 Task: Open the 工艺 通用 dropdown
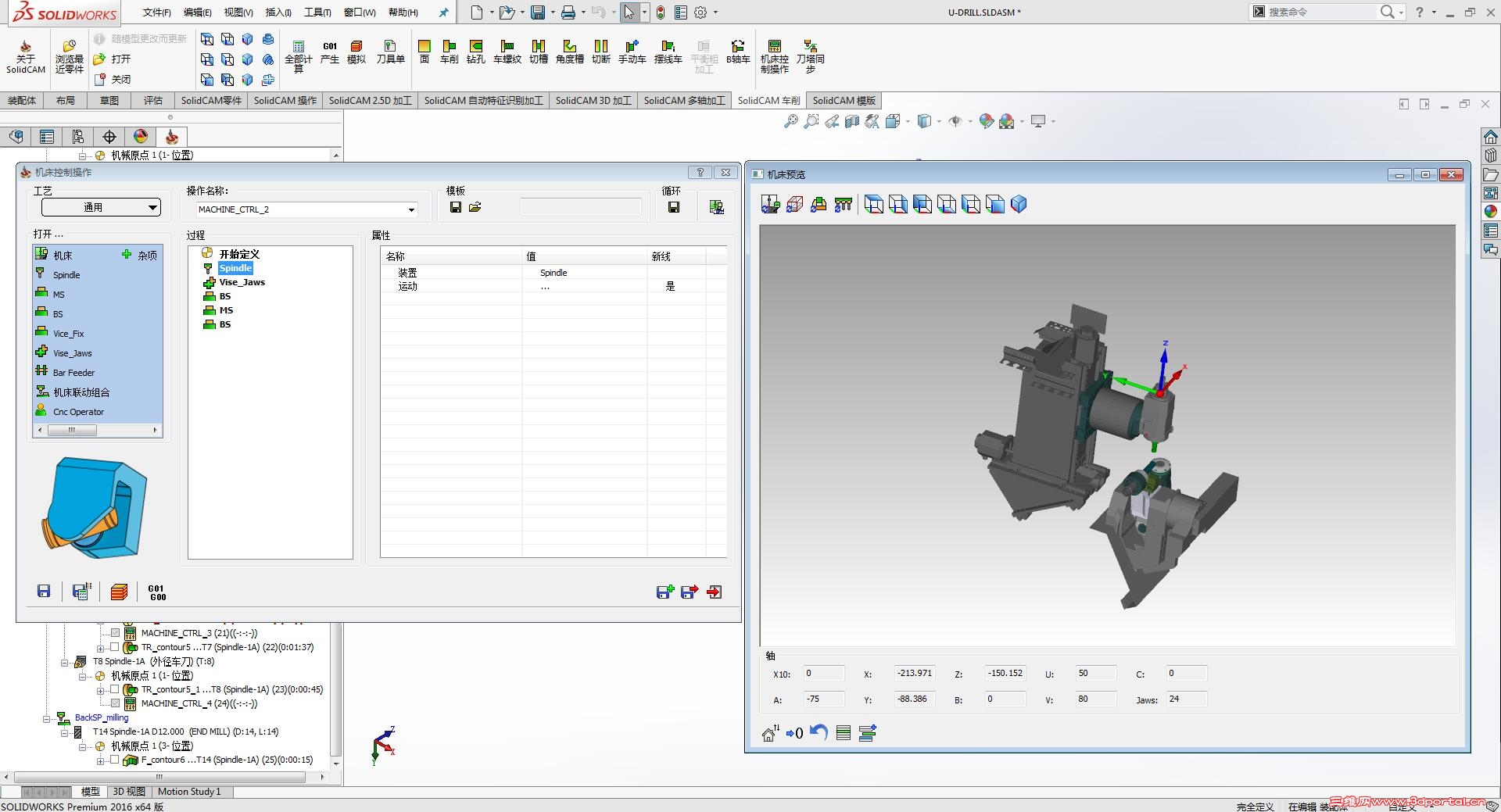101,207
